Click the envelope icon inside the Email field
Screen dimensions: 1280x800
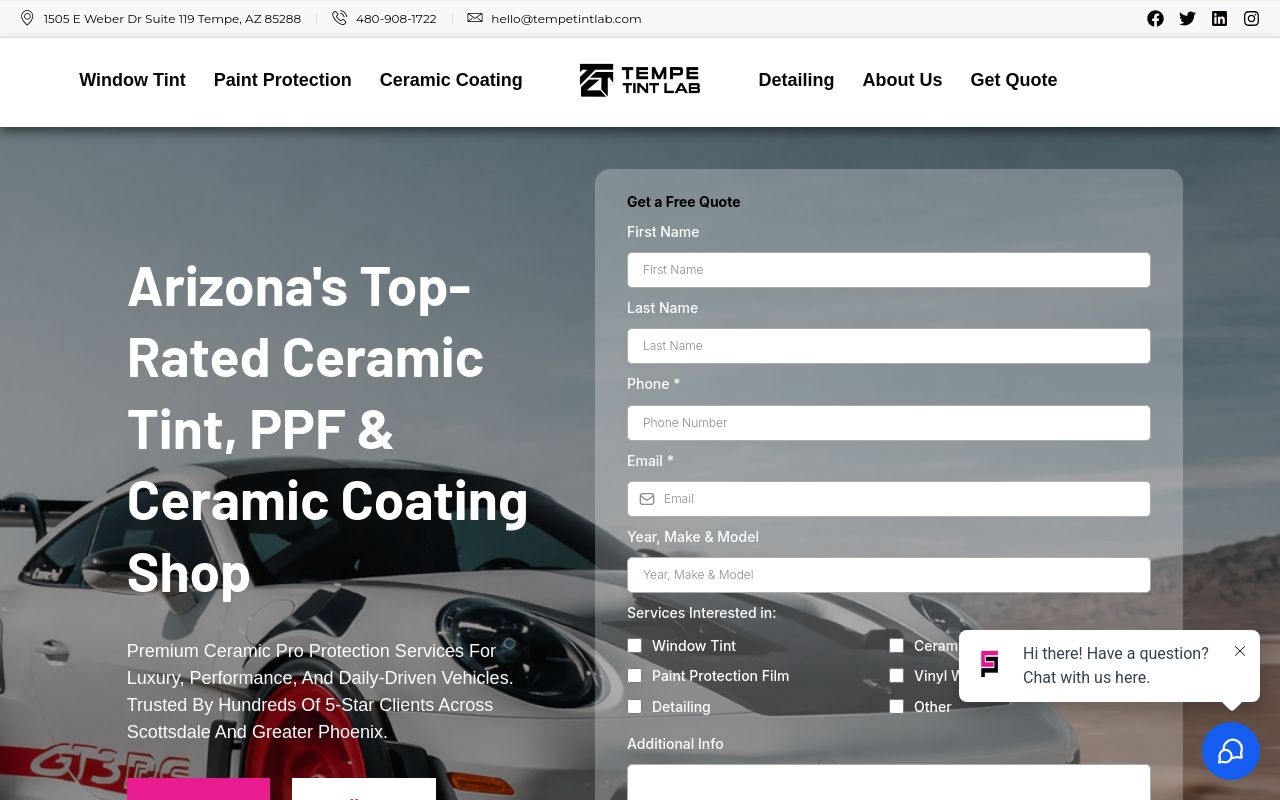(647, 499)
